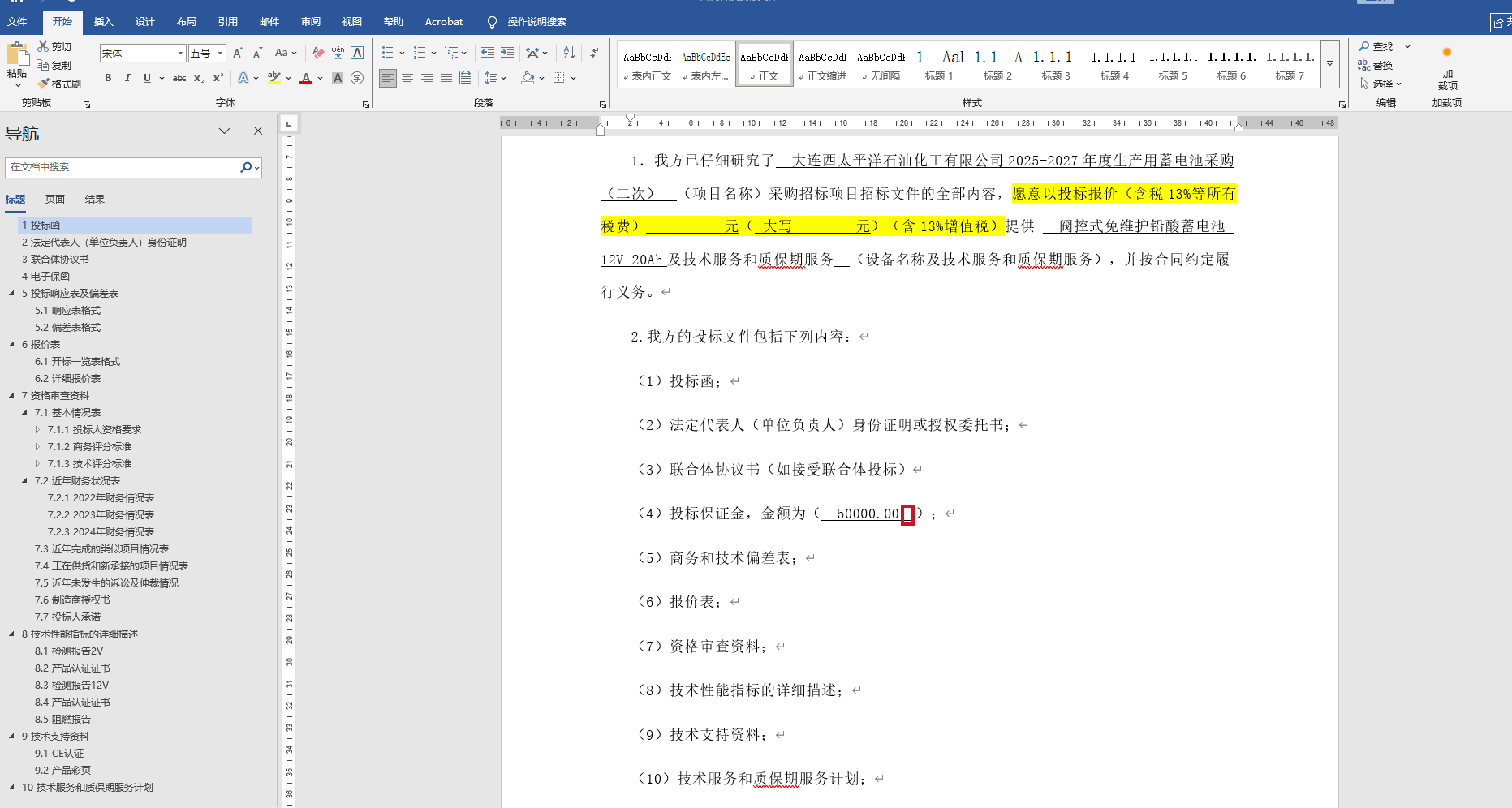1512x808 pixels.
Task: Click the Superscript icon
Action: [218, 78]
